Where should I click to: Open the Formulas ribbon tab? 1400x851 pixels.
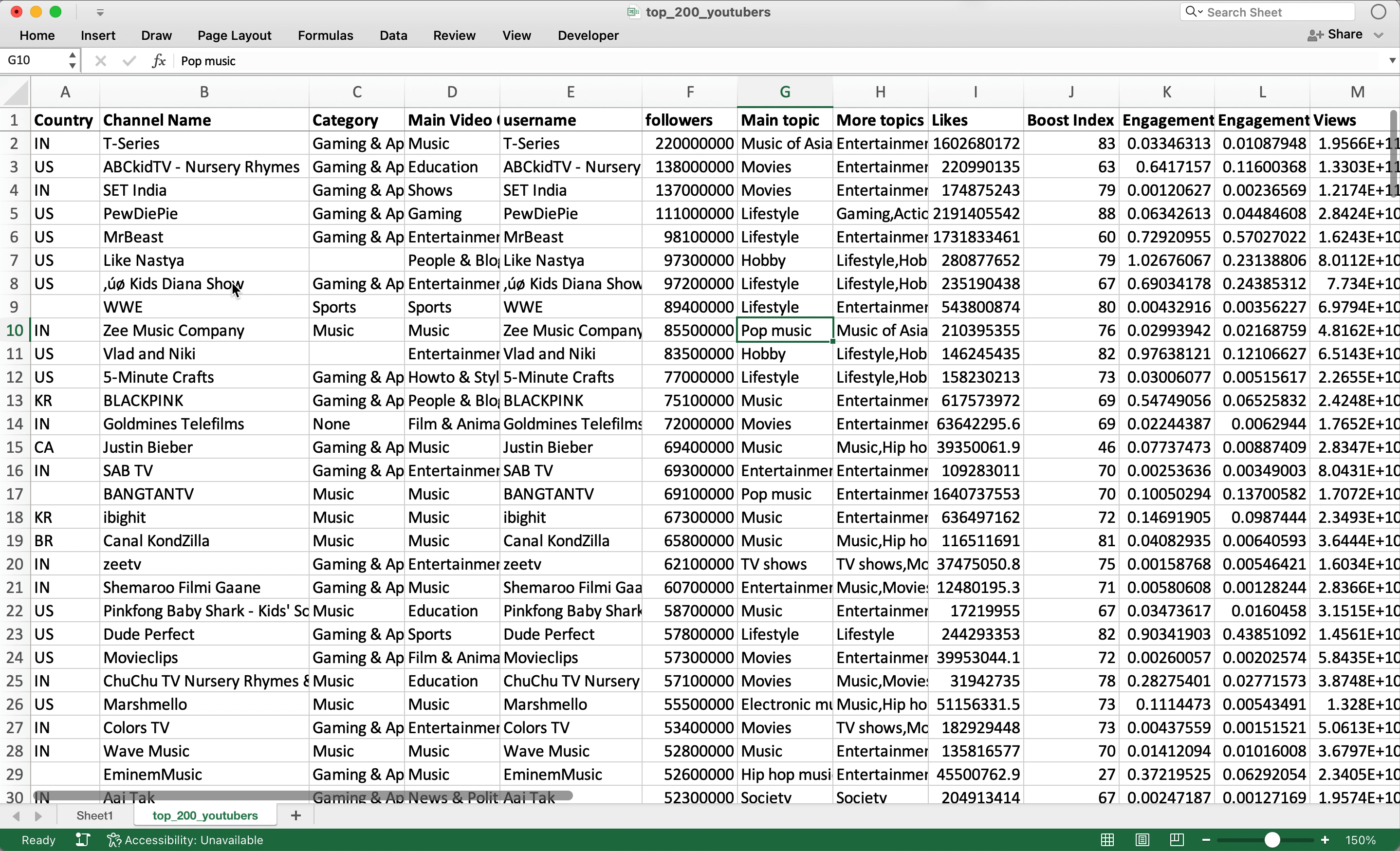coord(326,35)
